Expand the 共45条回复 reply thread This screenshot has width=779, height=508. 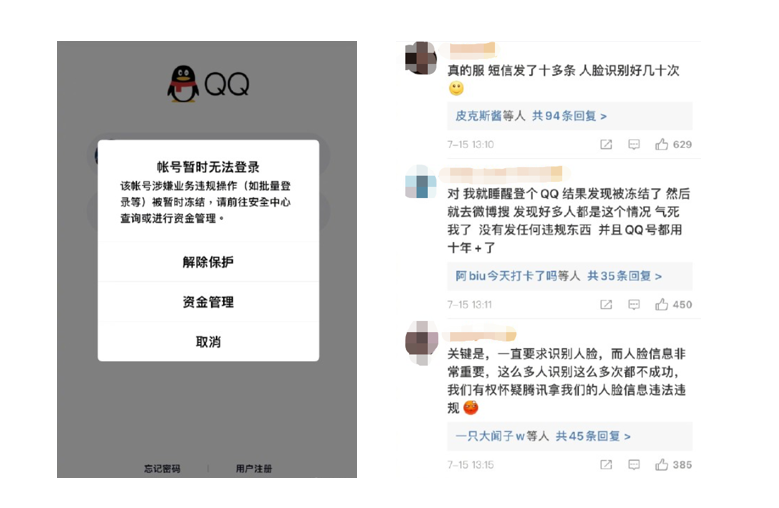[593, 436]
